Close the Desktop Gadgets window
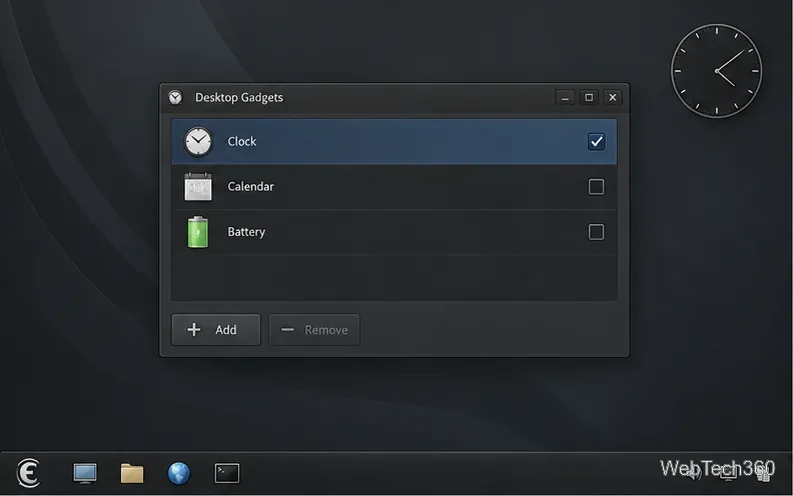This screenshot has width=793, height=496. click(x=612, y=97)
